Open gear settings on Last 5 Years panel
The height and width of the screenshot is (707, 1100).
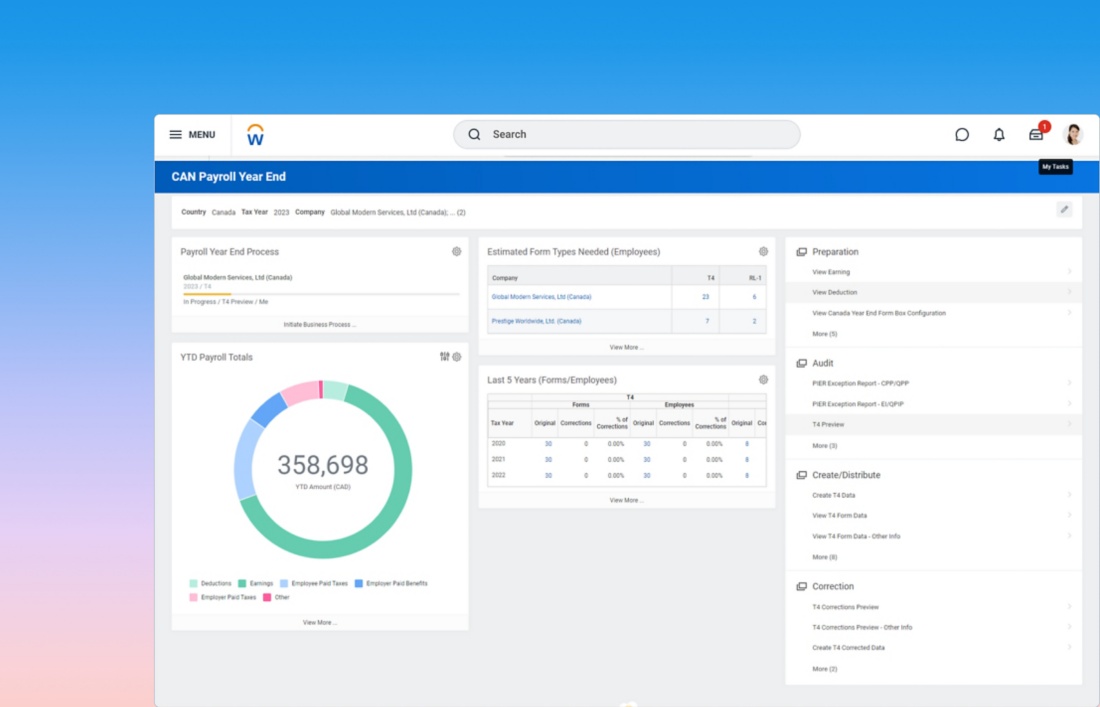click(763, 380)
